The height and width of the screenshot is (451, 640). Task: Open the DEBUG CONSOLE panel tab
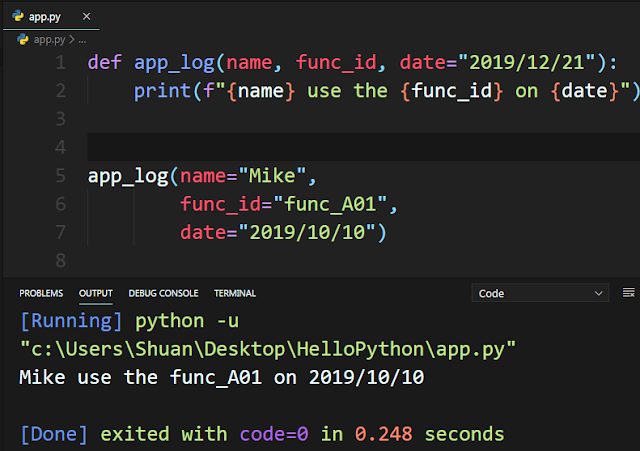163,293
